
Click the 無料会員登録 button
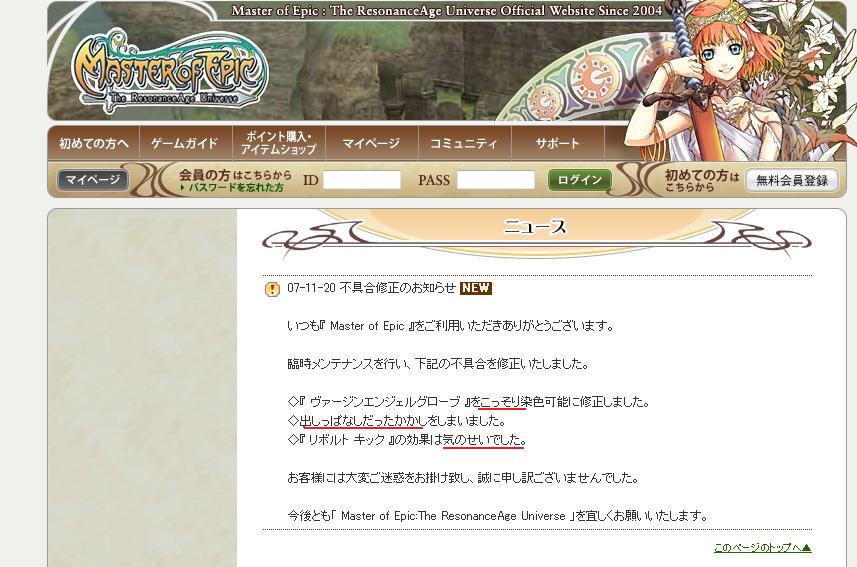pyautogui.click(x=791, y=180)
